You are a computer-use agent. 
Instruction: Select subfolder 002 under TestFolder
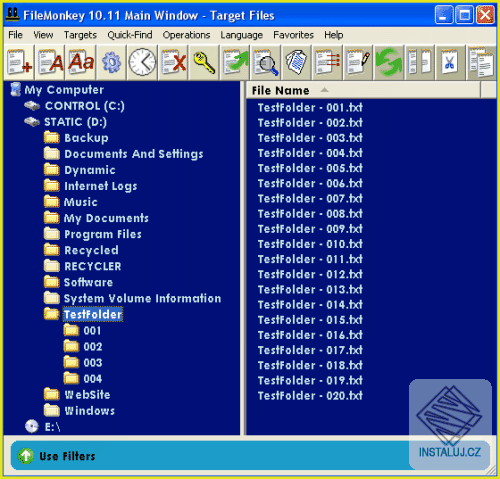(x=93, y=347)
